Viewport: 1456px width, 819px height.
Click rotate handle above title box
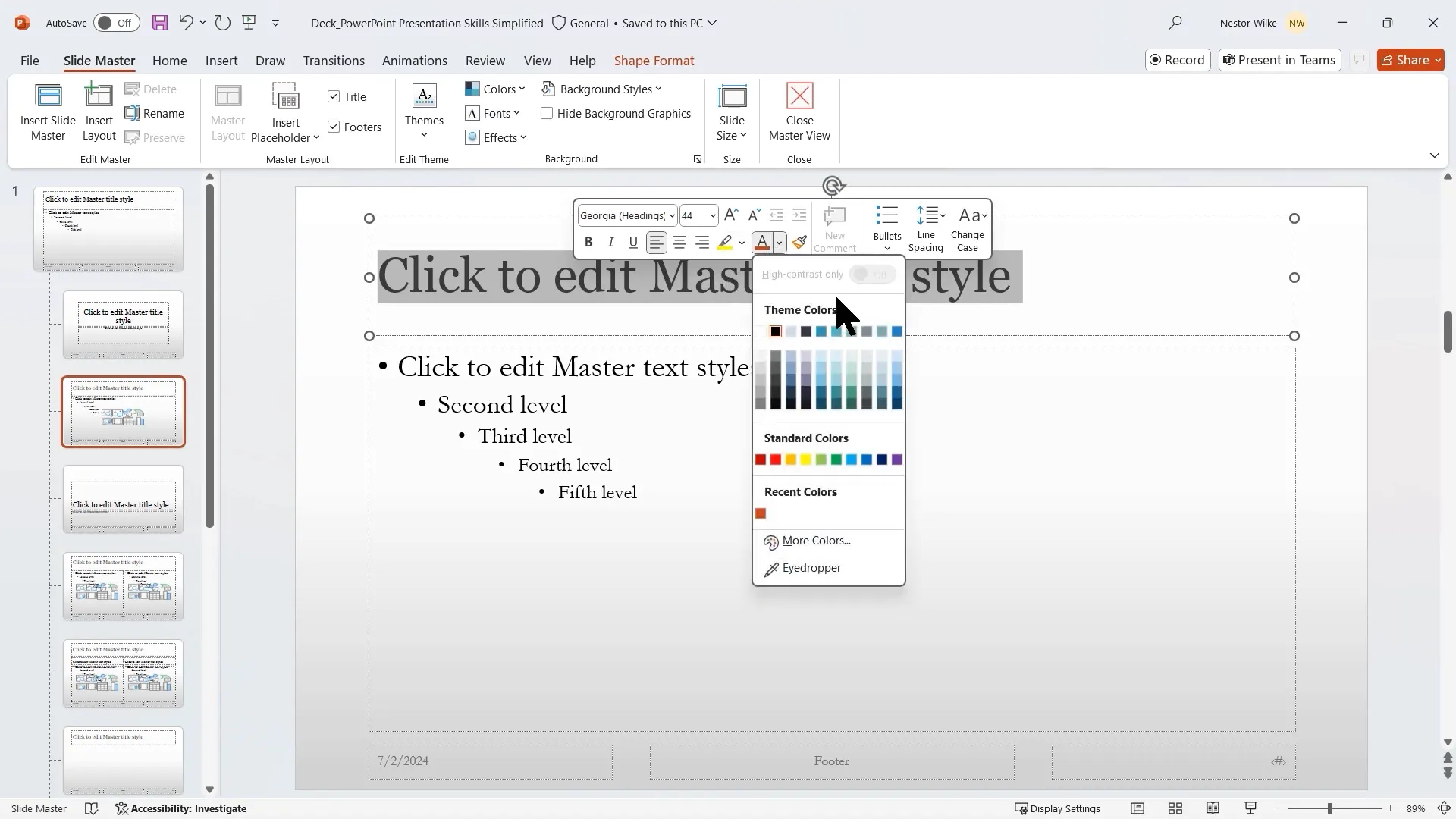pyautogui.click(x=833, y=186)
